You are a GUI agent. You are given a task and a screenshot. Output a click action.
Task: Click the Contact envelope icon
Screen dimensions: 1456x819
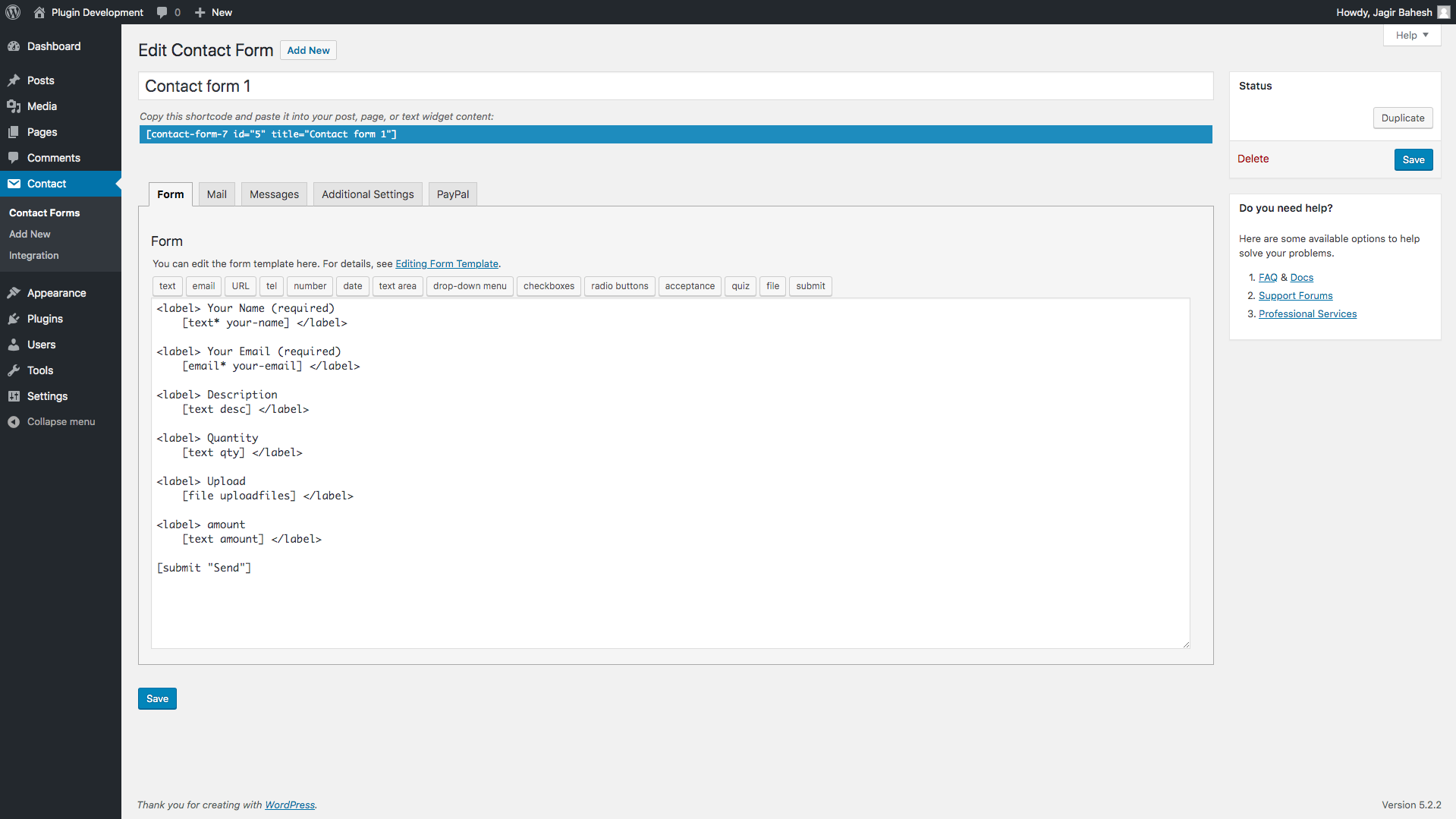click(x=14, y=184)
